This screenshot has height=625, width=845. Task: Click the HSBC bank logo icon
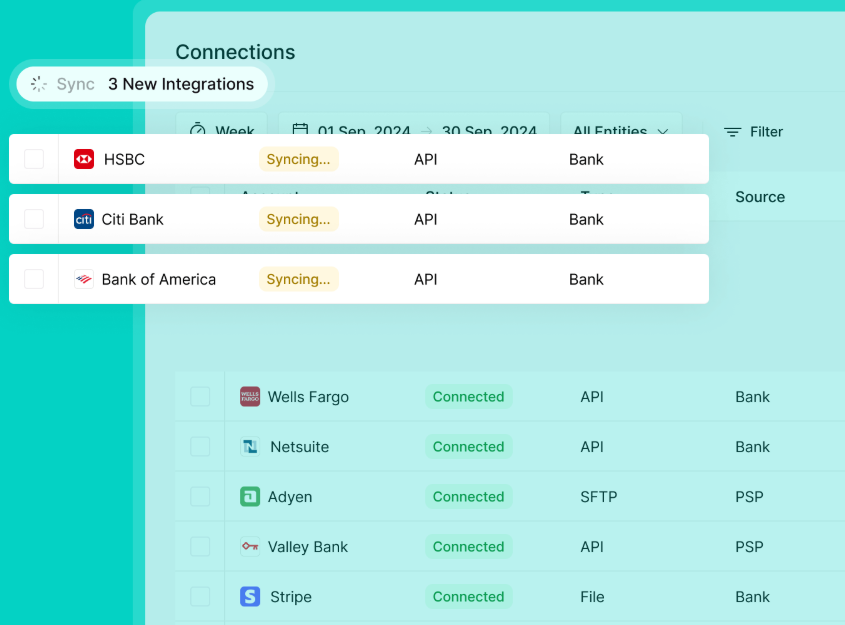(x=84, y=159)
